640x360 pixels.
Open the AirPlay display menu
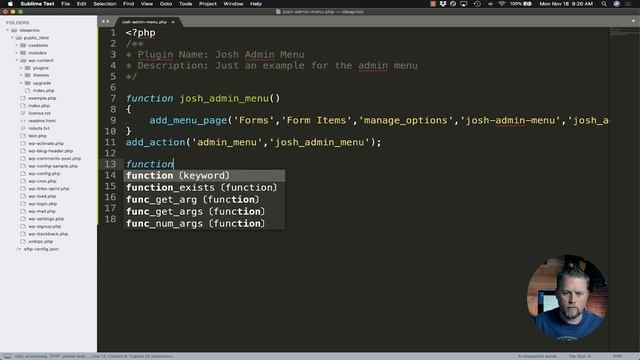pos(464,4)
